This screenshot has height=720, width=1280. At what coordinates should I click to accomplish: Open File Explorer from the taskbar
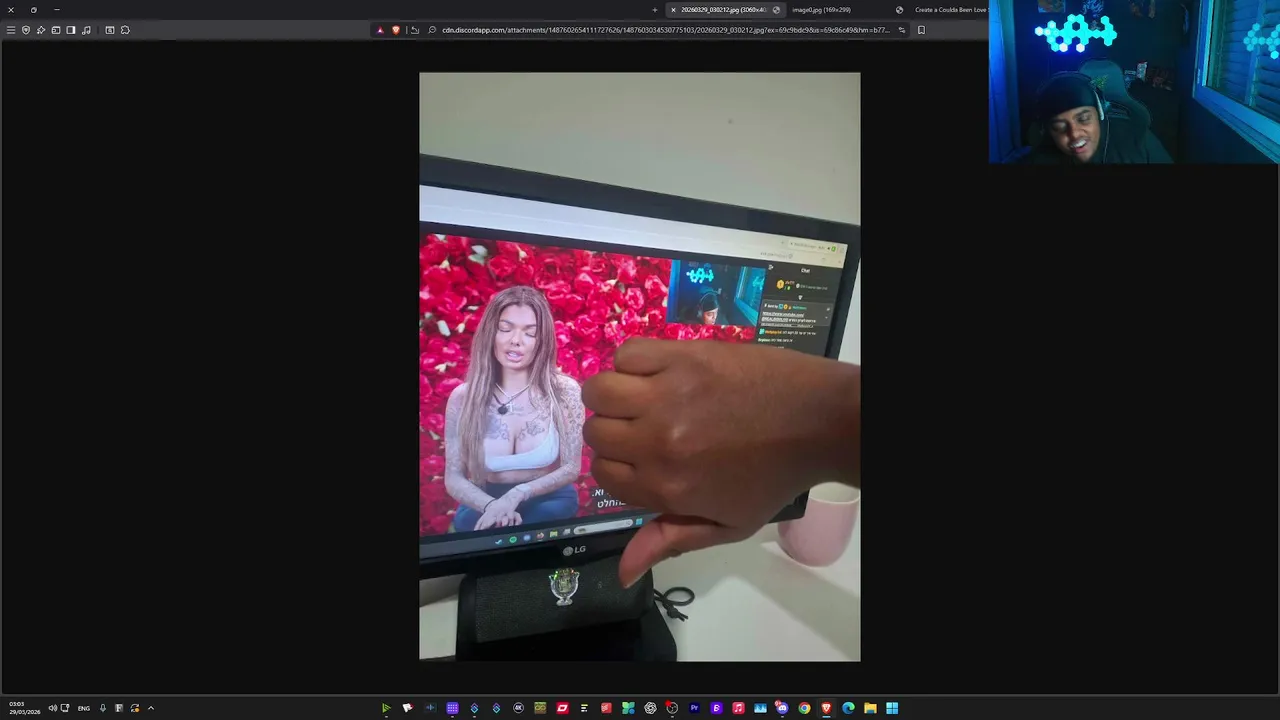(x=870, y=708)
